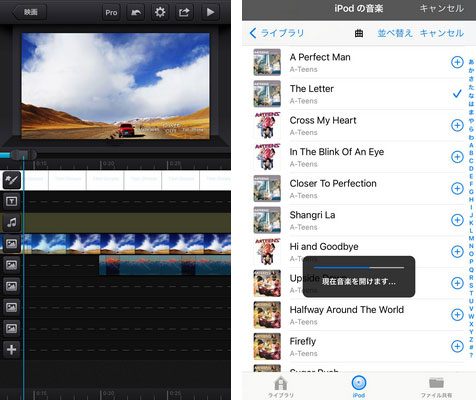Viewport: 476px width, 400px height.
Task: Select song title Cross My Heart
Action: [x=323, y=120]
